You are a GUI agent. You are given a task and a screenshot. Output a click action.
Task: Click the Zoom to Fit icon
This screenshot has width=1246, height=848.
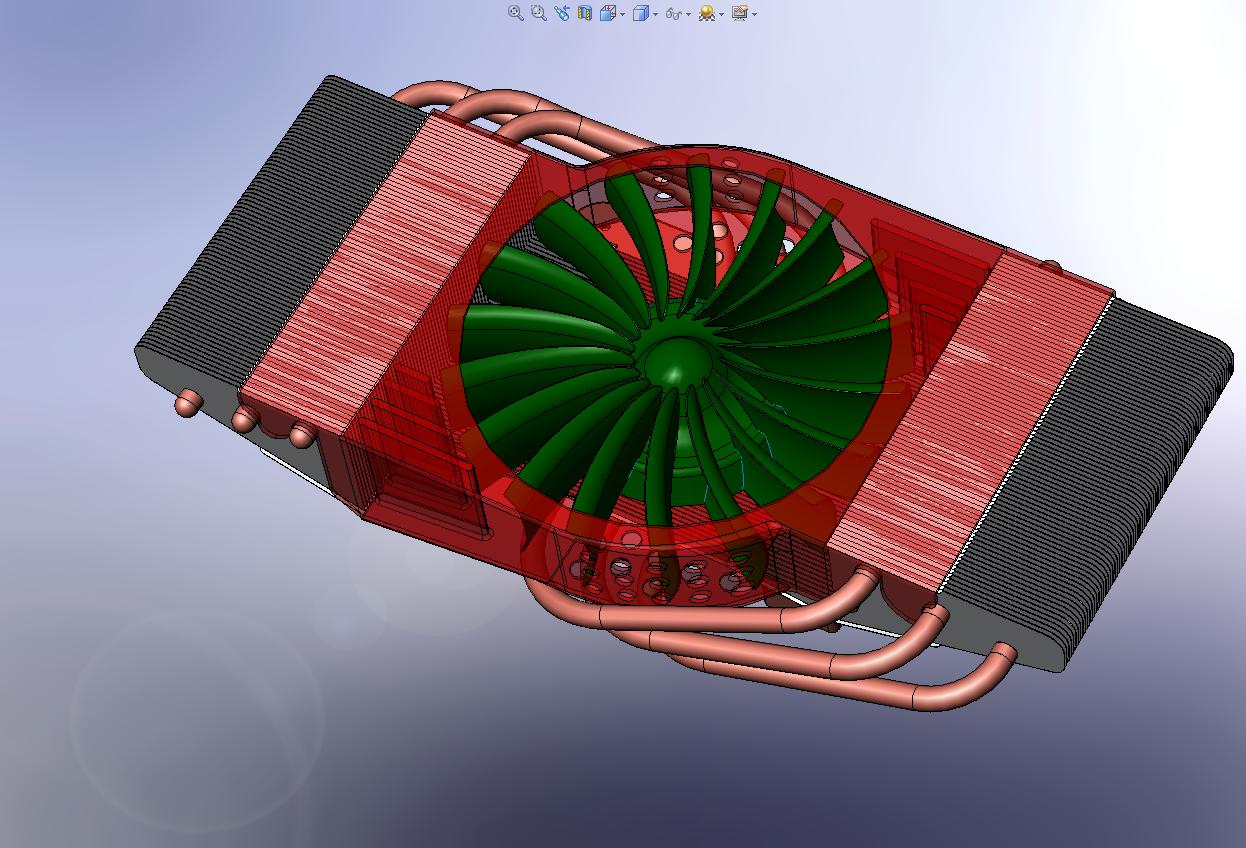tap(516, 13)
